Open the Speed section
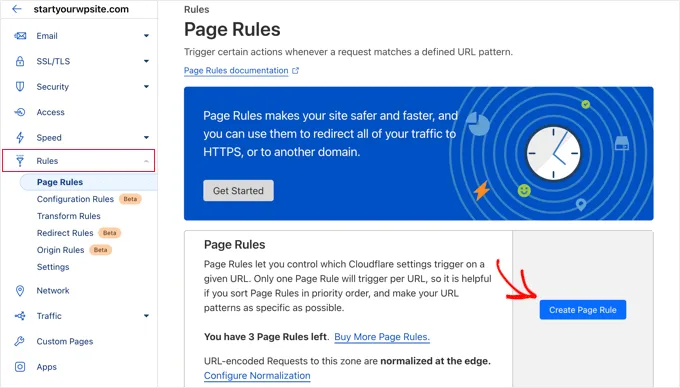The image size is (680, 388). [49, 137]
